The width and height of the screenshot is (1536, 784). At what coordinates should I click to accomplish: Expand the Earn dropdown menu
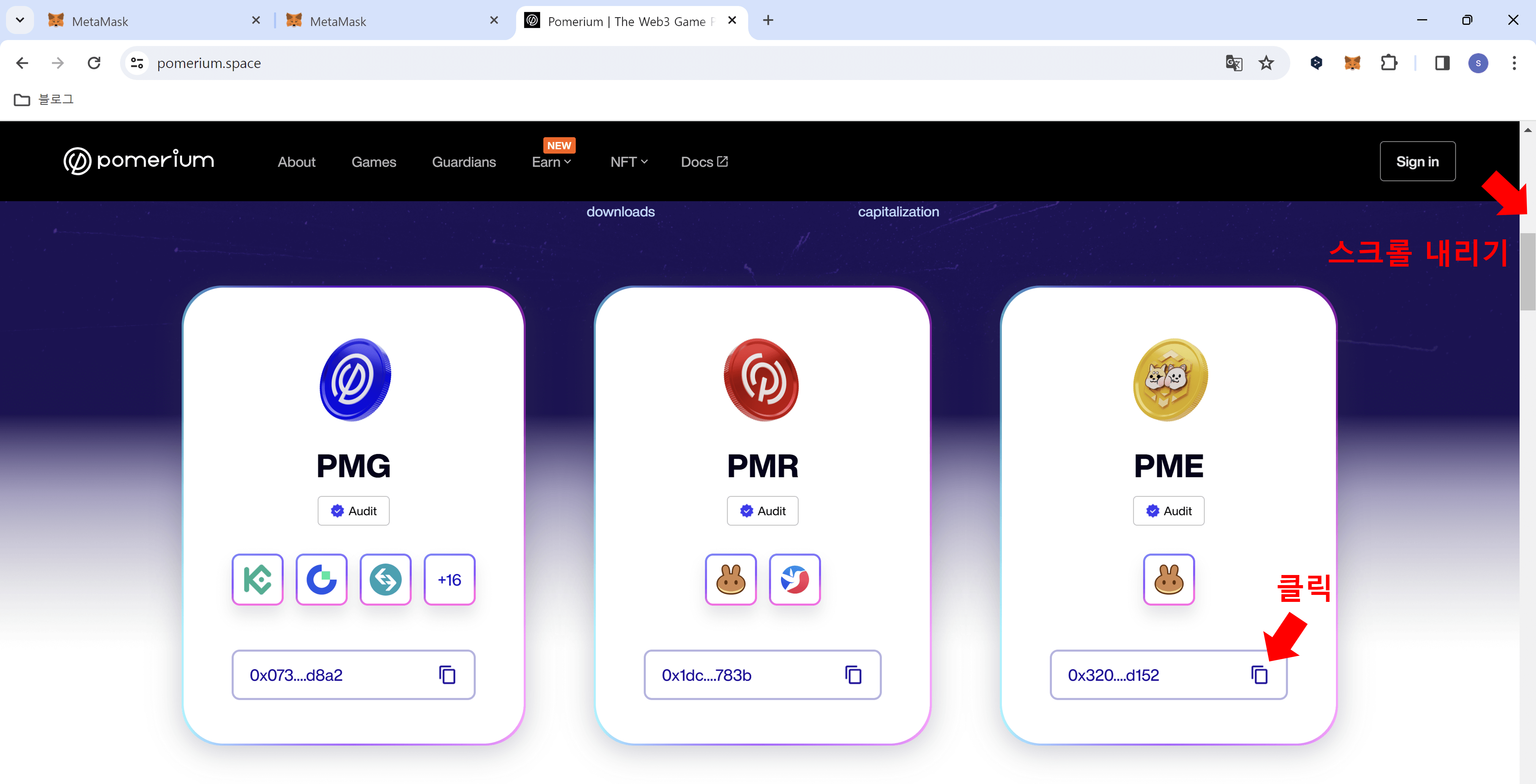pos(551,162)
